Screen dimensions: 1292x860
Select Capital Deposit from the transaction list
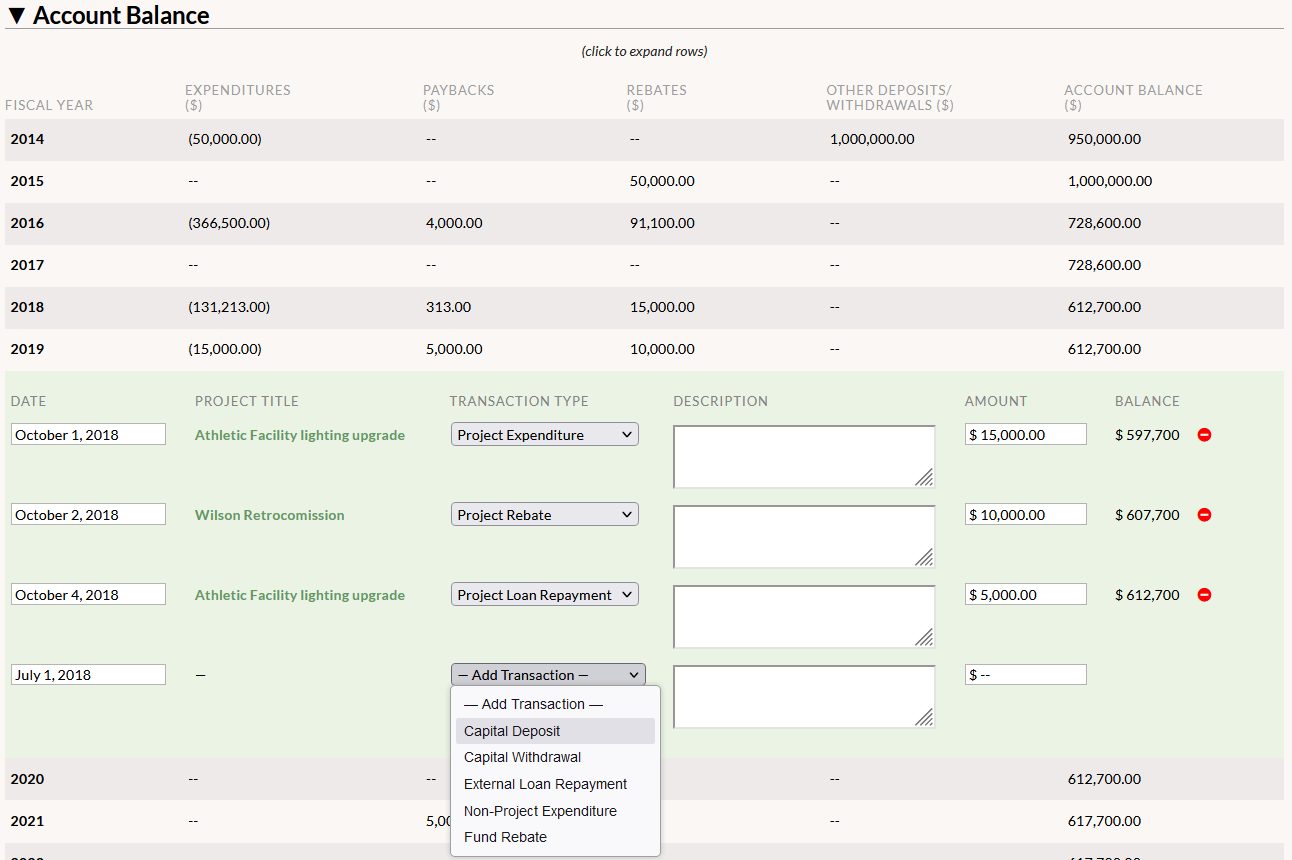(555, 731)
